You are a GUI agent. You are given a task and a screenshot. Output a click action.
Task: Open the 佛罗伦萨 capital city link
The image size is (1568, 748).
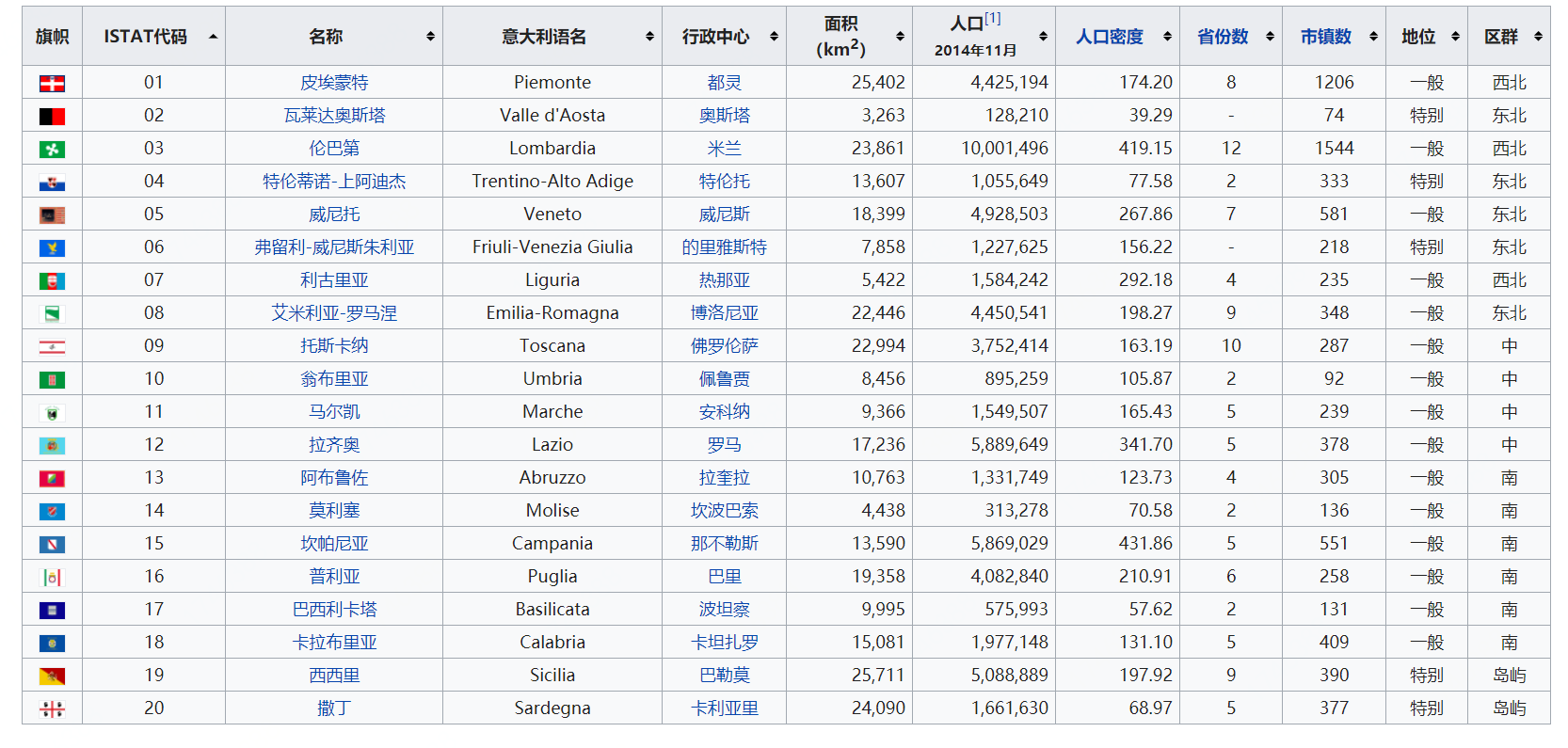(x=724, y=346)
